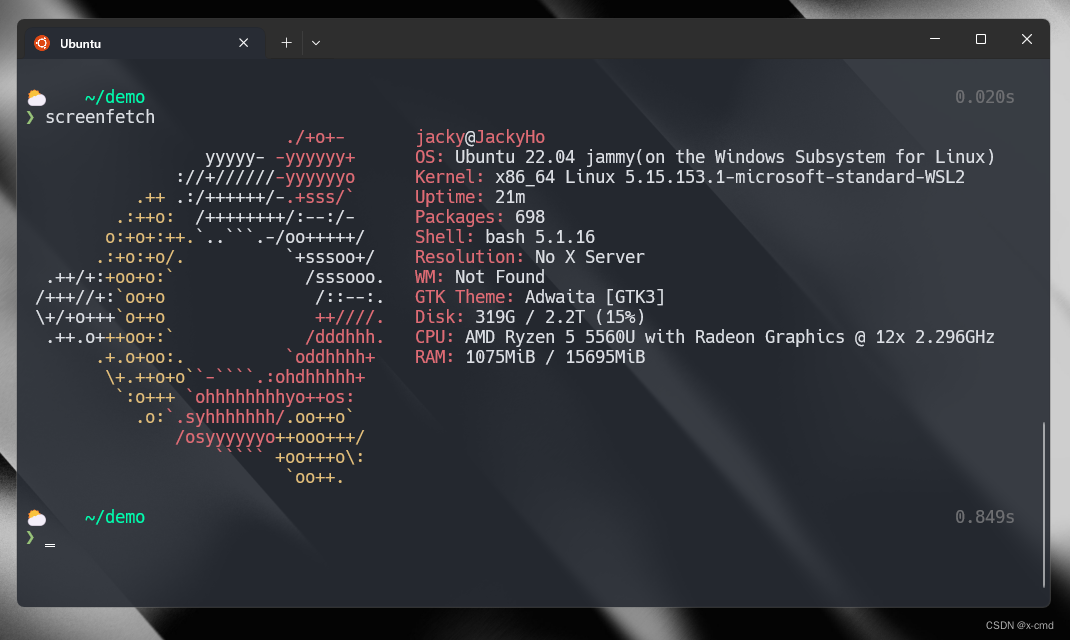Click the Disk: 319G / 2.2T line
This screenshot has width=1070, height=640.
coord(530,317)
